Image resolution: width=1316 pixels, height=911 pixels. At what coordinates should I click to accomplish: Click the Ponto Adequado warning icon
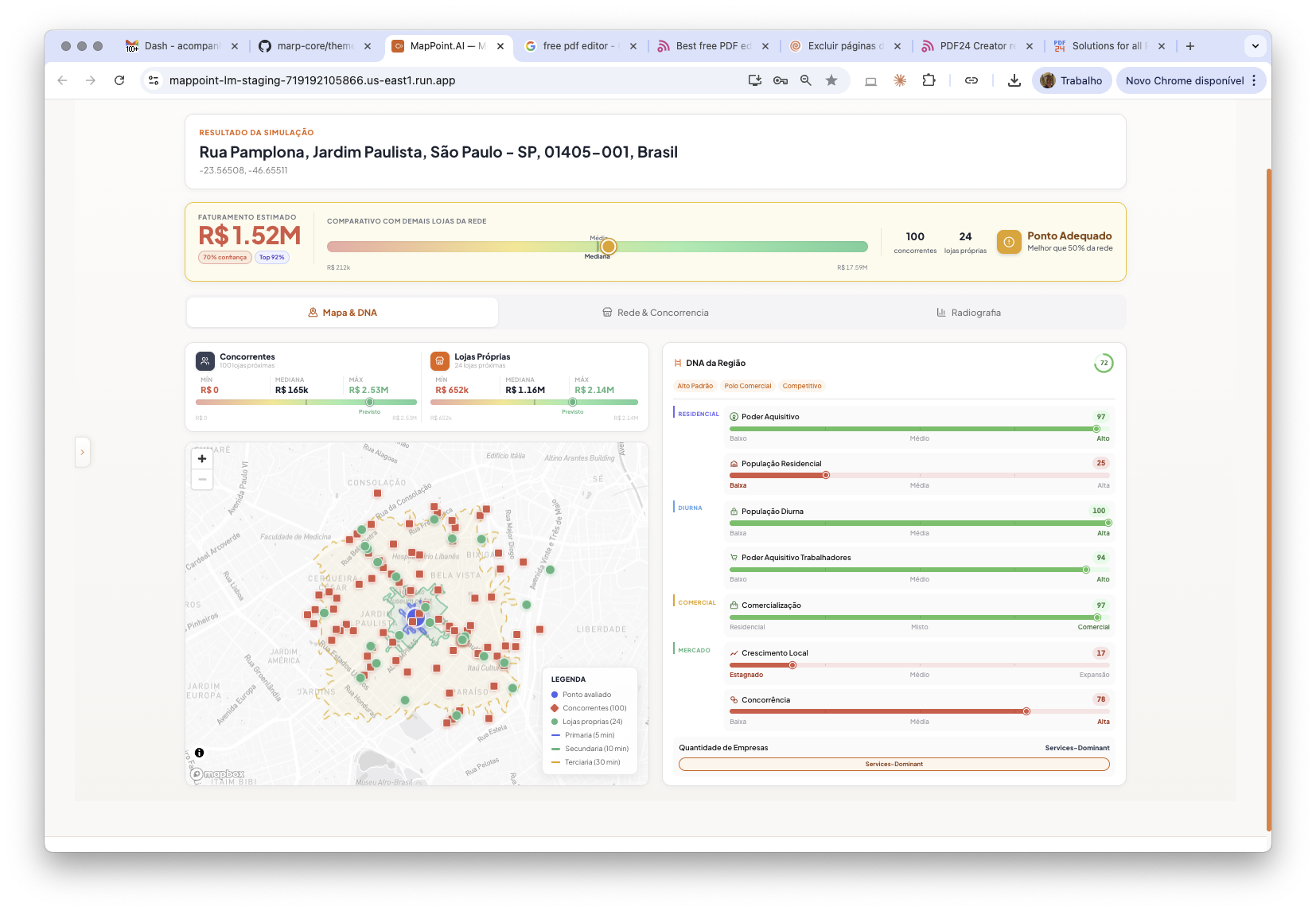(1009, 242)
